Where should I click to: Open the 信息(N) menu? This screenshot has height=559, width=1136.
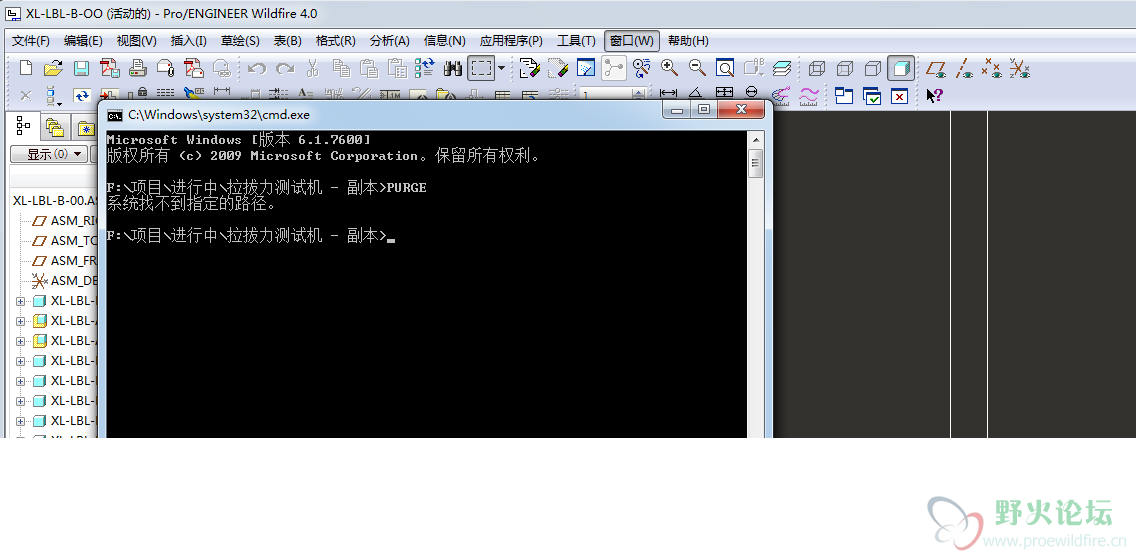[x=445, y=41]
